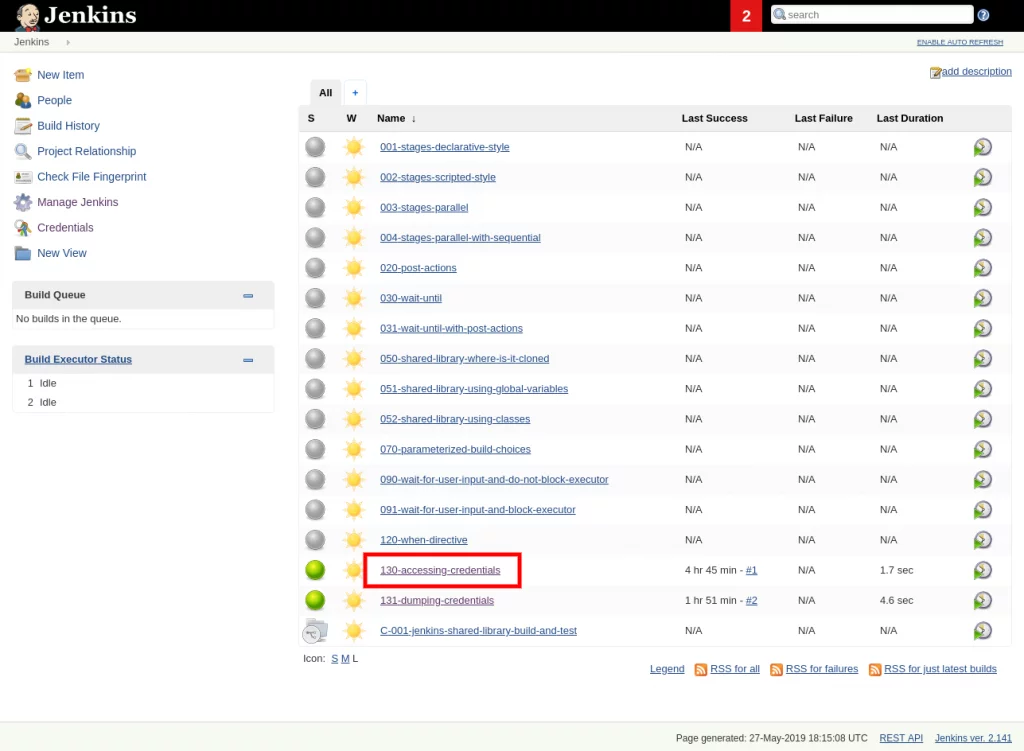Click the Credentials keys icon
Image resolution: width=1024 pixels, height=751 pixels.
point(23,228)
